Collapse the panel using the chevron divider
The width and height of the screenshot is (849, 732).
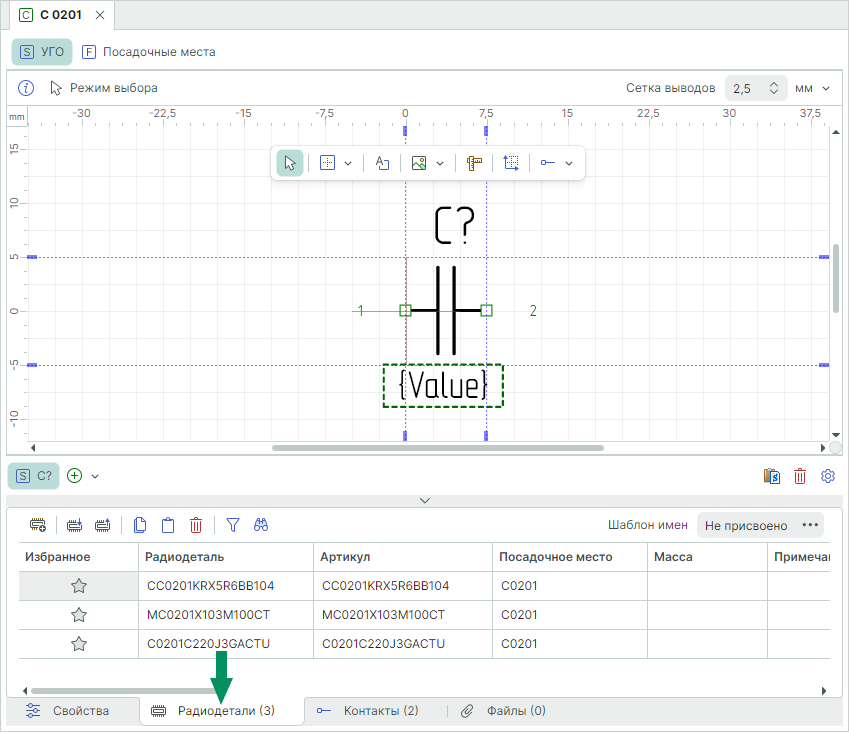click(x=424, y=499)
